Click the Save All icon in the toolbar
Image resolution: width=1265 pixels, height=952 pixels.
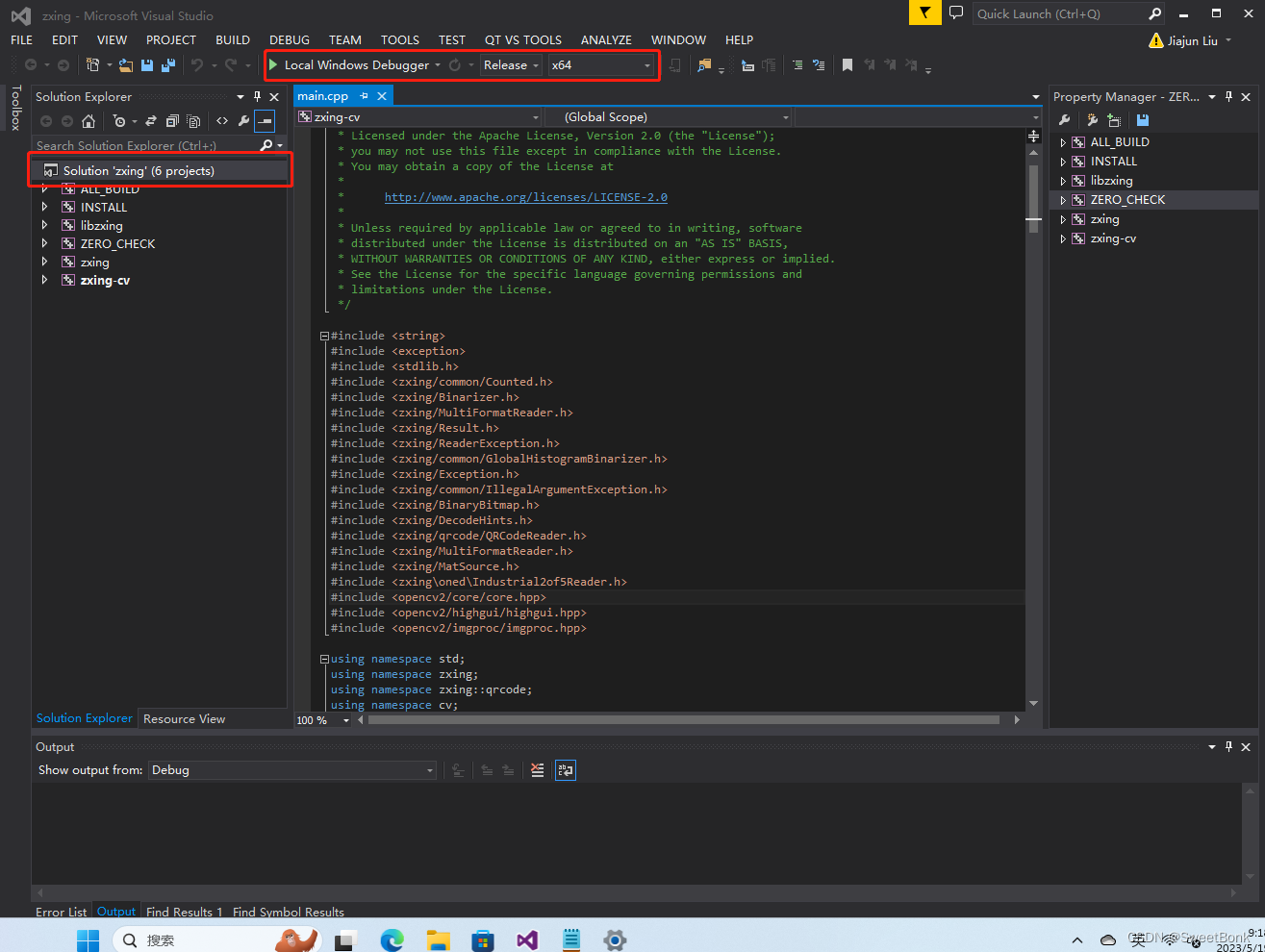point(167,65)
